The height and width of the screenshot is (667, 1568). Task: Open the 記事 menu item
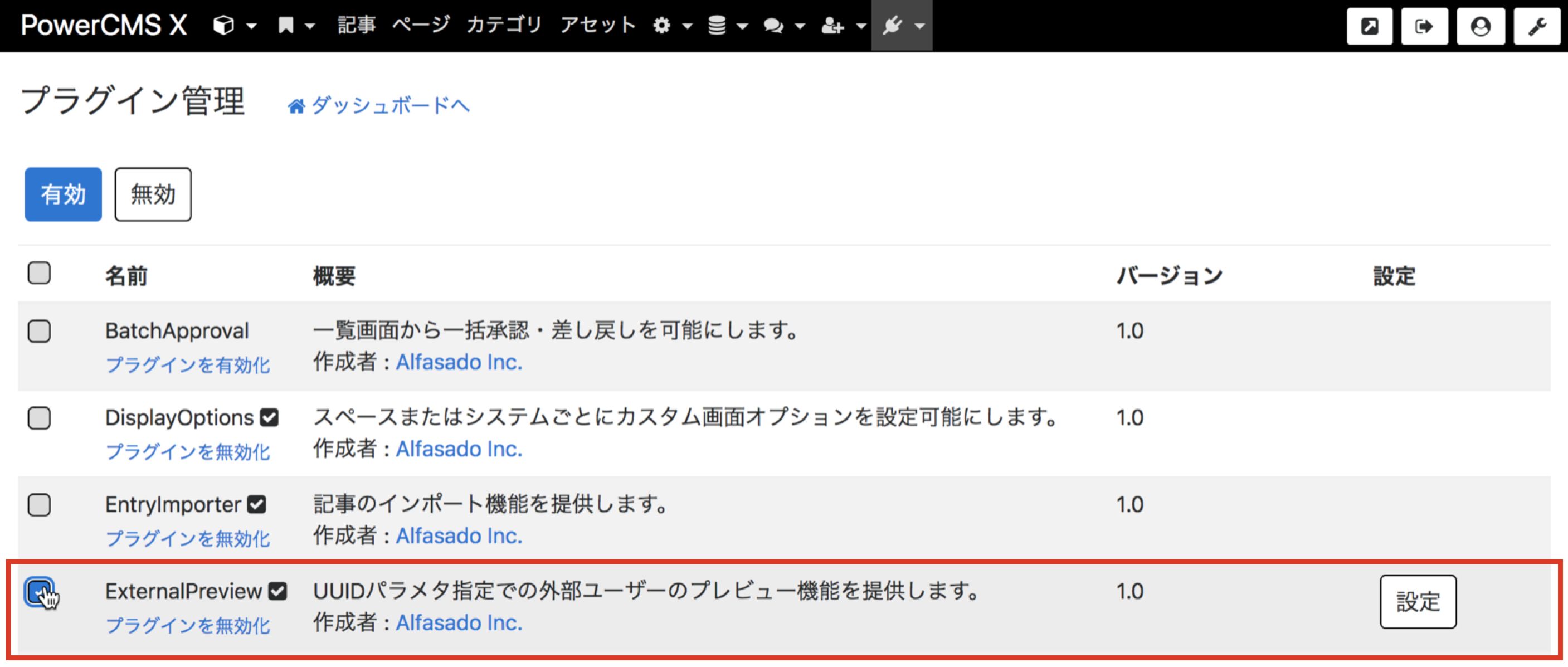pos(357,26)
